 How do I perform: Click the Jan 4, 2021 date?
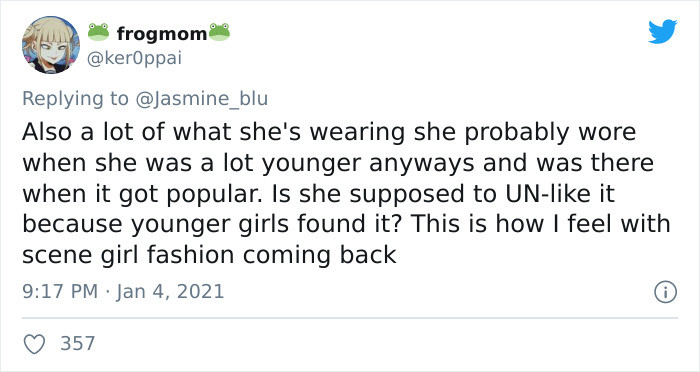coord(170,292)
